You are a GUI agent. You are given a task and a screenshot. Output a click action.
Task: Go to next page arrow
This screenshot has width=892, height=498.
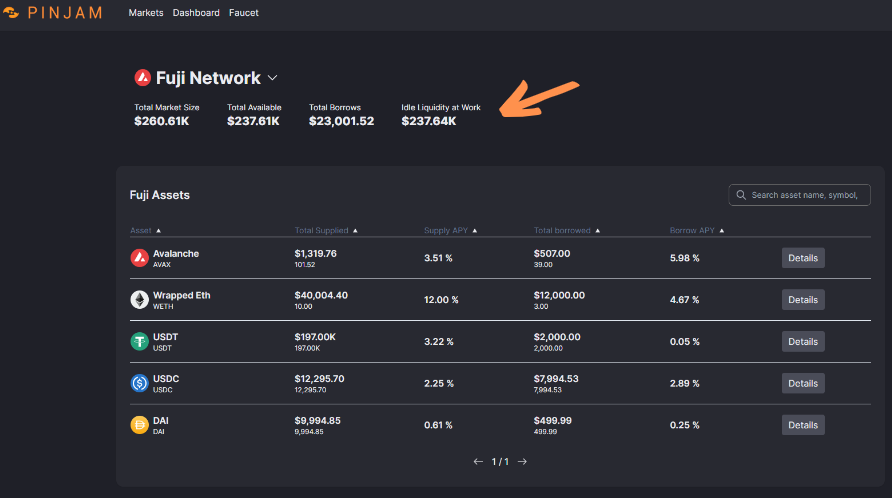(x=522, y=462)
